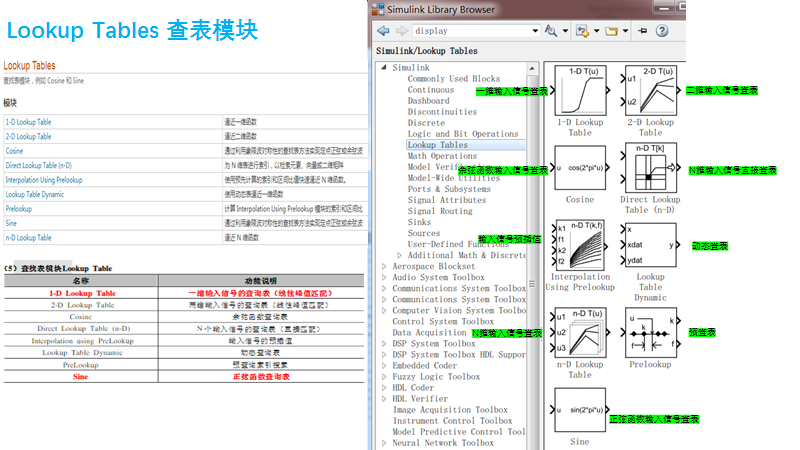Collapse the Simulink tree node

pyautogui.click(x=384, y=67)
